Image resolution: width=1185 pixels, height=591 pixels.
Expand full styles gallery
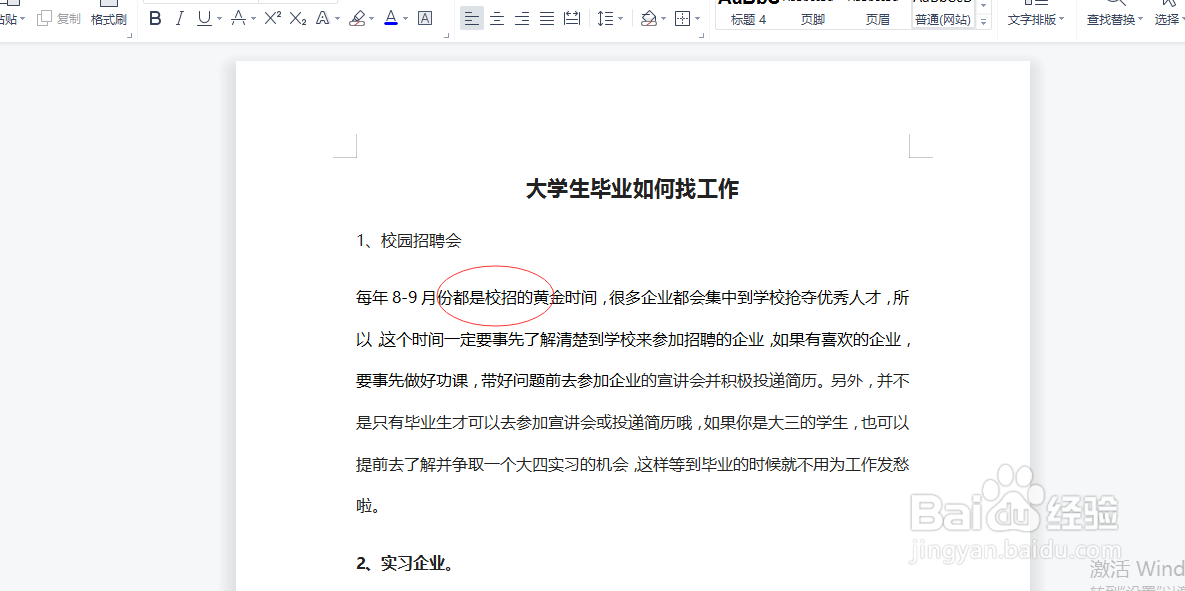983,22
